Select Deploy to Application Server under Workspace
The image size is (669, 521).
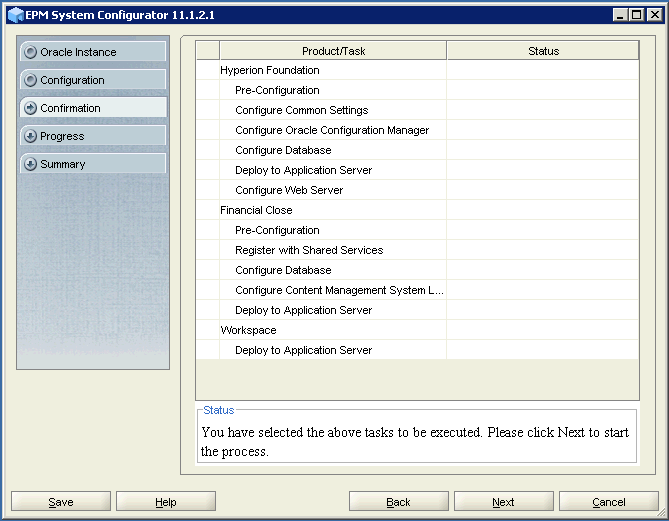click(x=417, y=350)
